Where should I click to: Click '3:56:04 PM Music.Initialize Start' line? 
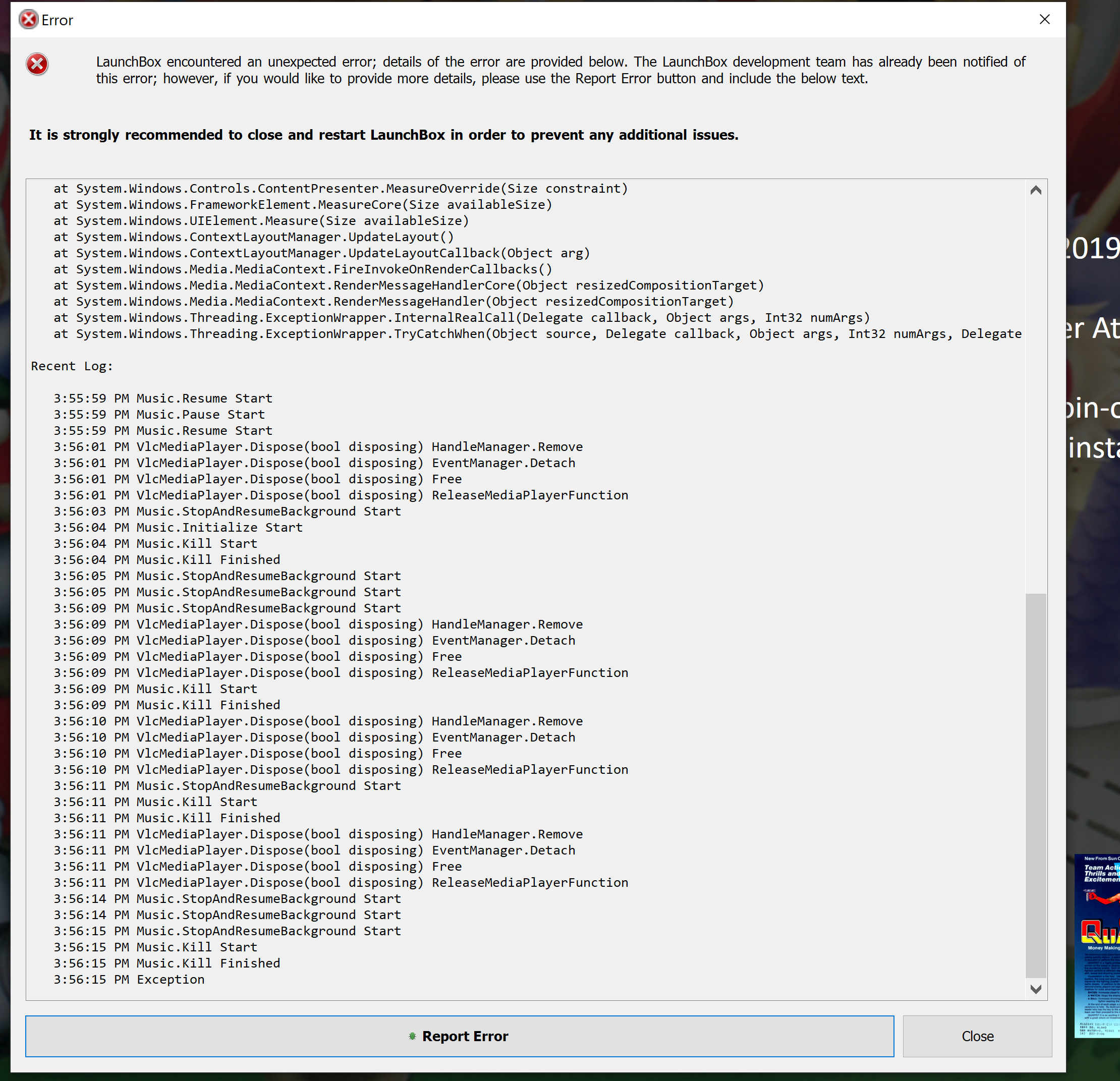point(178,527)
